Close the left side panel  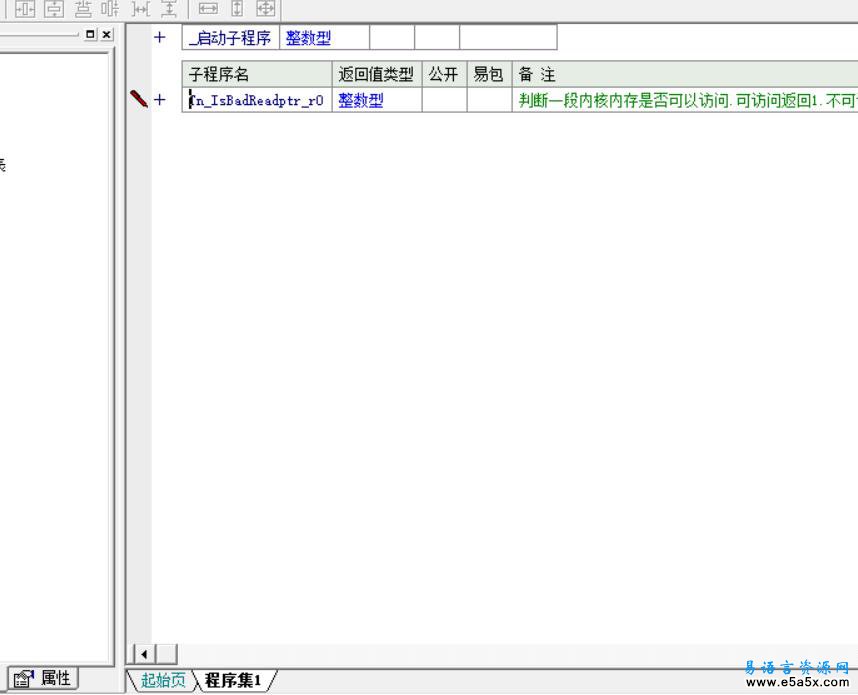(107, 34)
